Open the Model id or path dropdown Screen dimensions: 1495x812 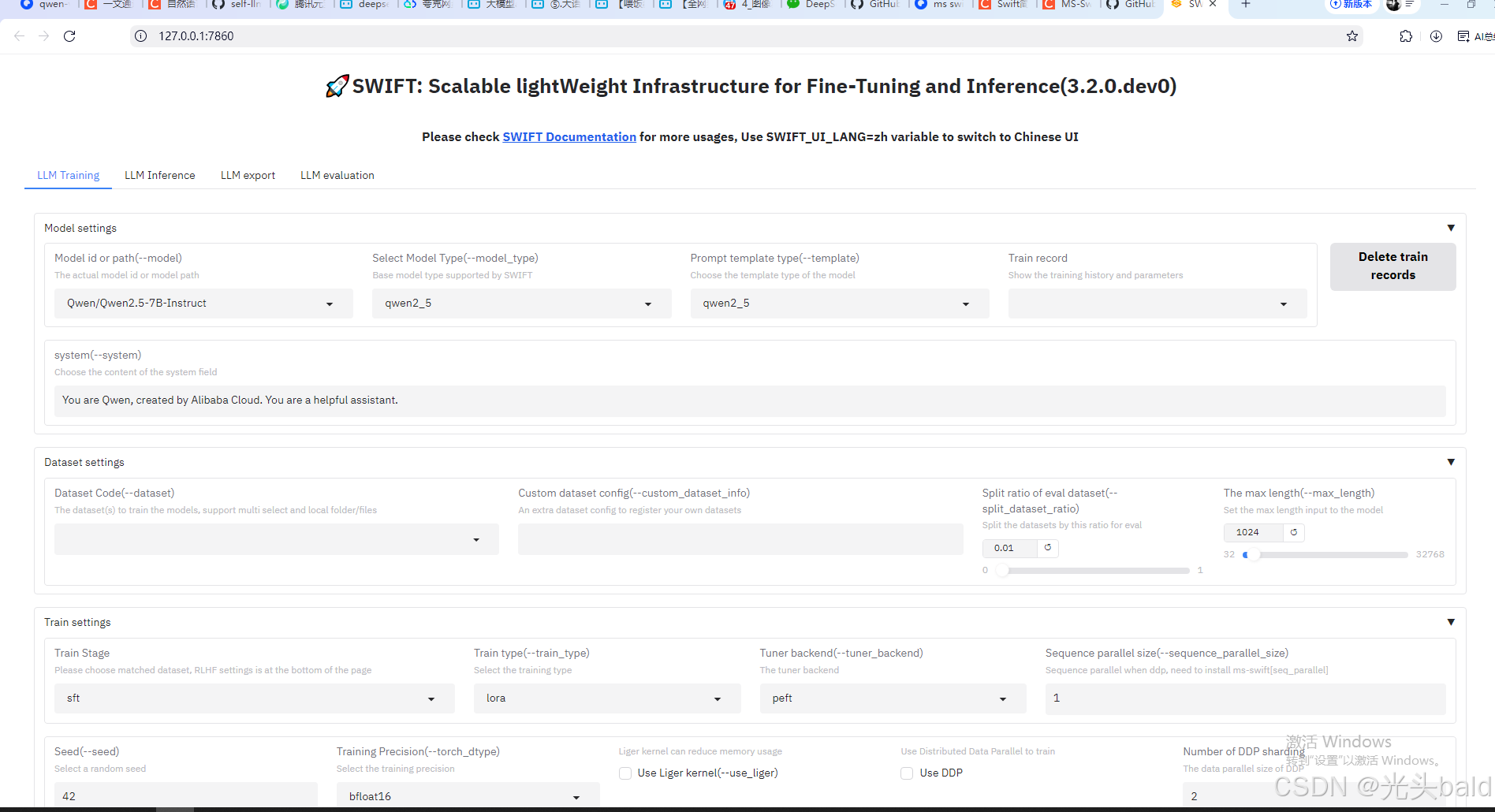tap(203, 304)
